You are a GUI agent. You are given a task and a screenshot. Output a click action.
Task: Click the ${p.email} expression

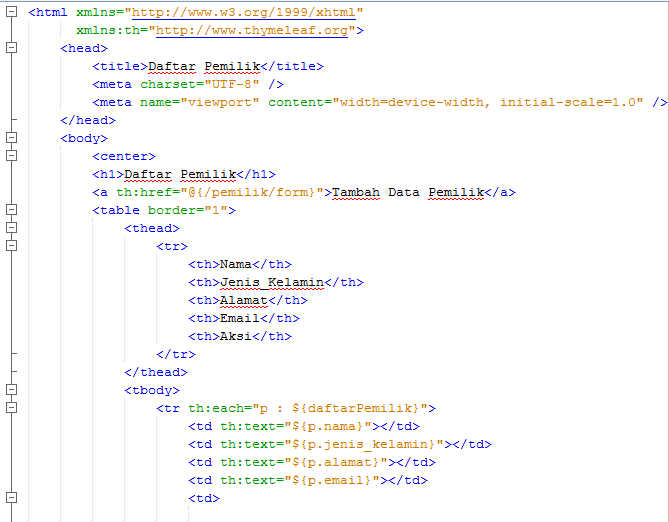(x=332, y=480)
